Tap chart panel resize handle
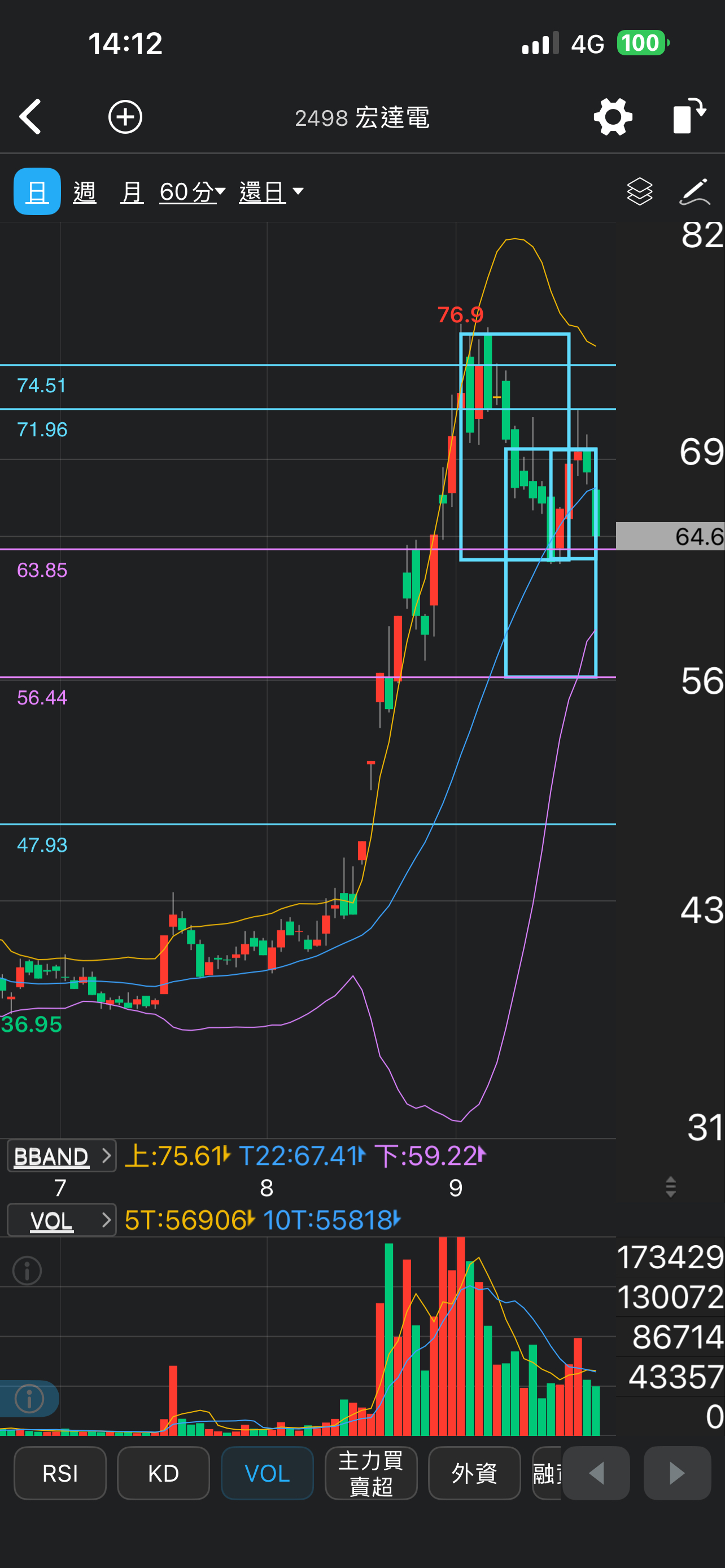 (x=670, y=1186)
